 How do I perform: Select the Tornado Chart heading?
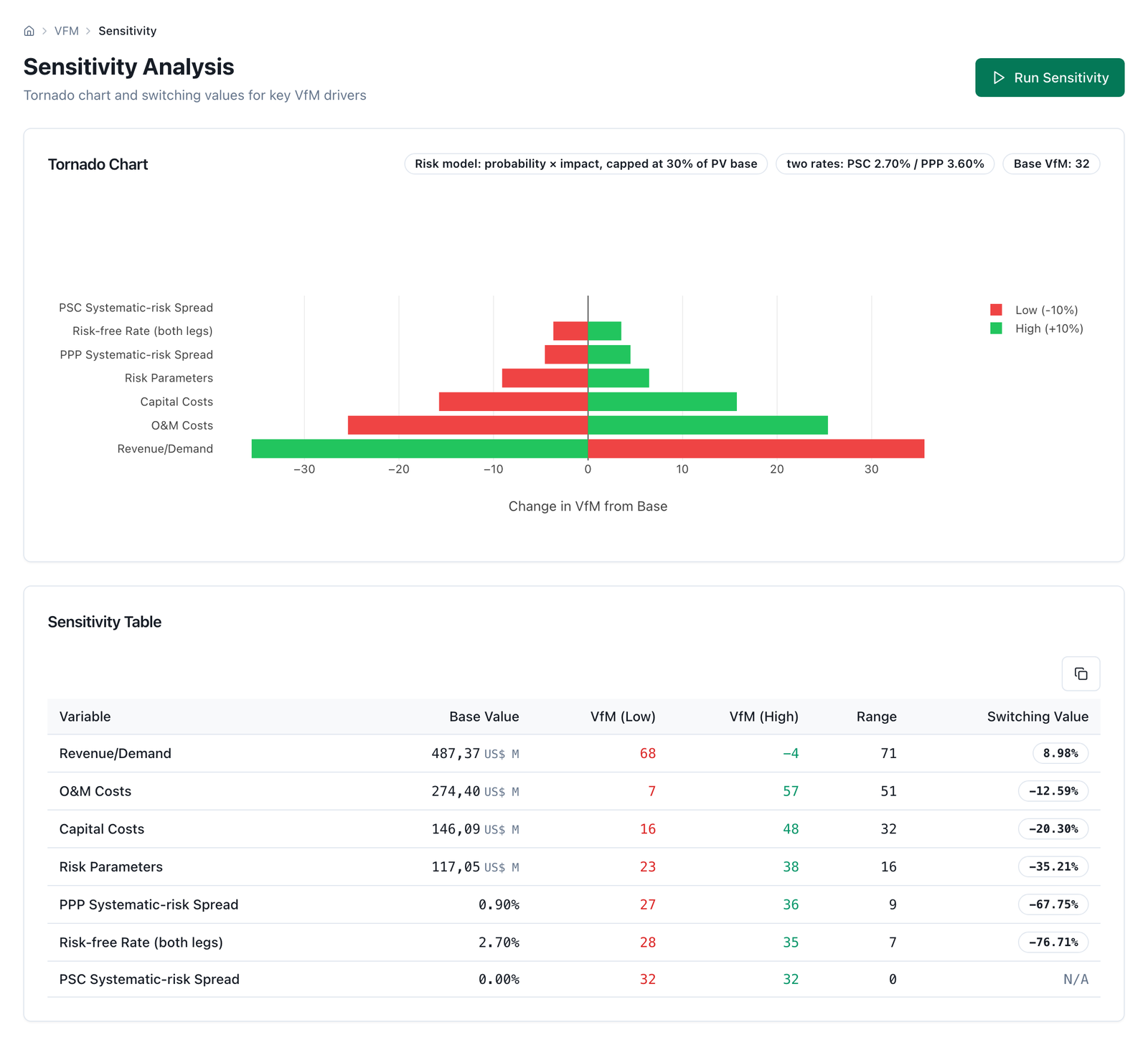[x=98, y=164]
